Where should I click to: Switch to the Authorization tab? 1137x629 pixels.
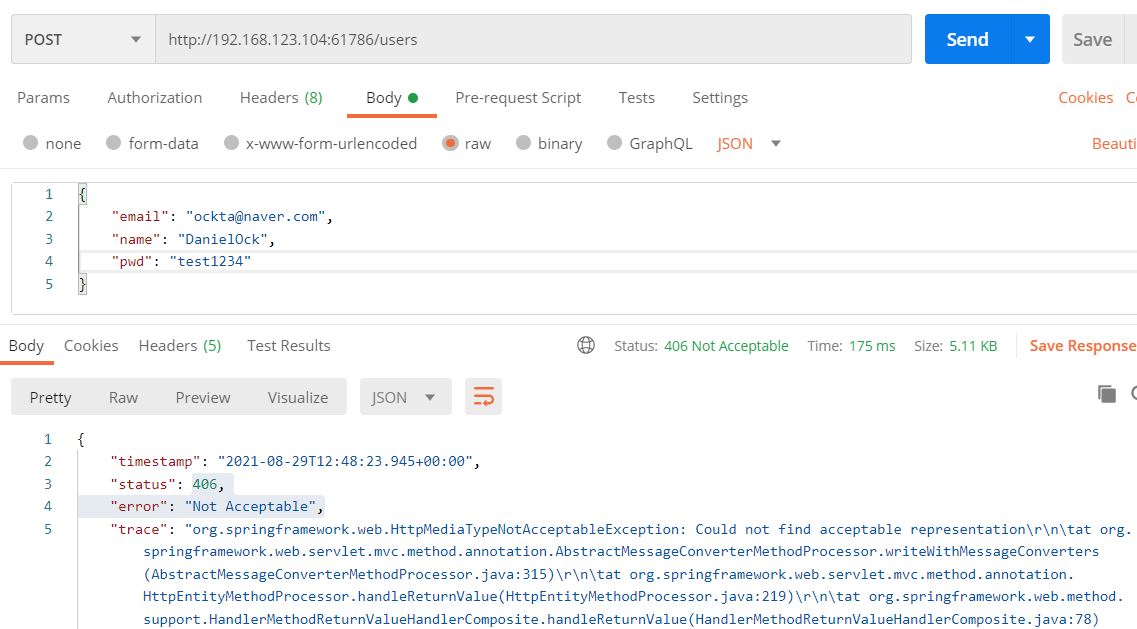(x=154, y=98)
